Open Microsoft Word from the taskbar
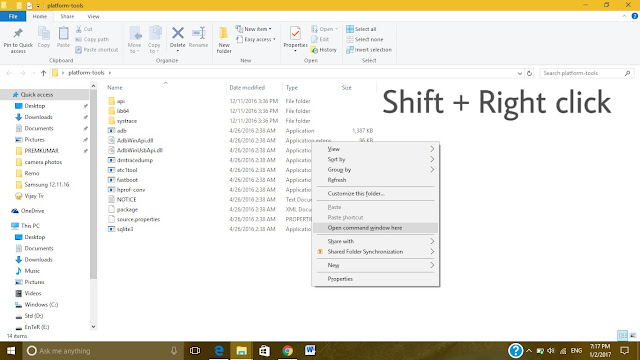The image size is (640, 360). click(x=310, y=351)
